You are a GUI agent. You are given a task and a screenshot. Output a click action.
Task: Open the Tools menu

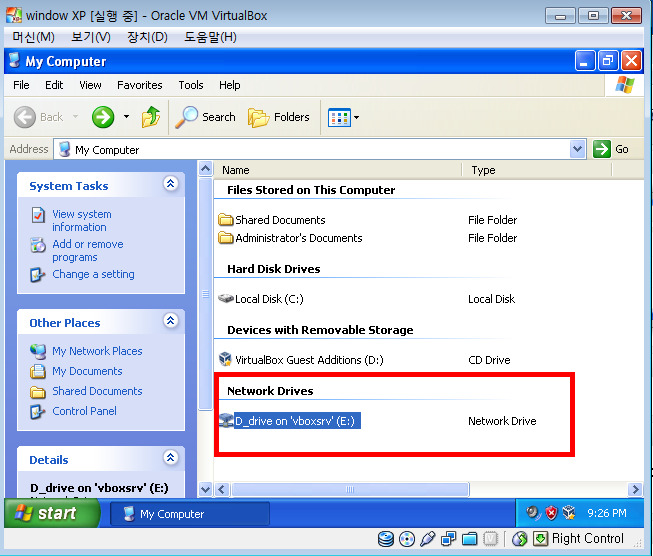pos(191,85)
